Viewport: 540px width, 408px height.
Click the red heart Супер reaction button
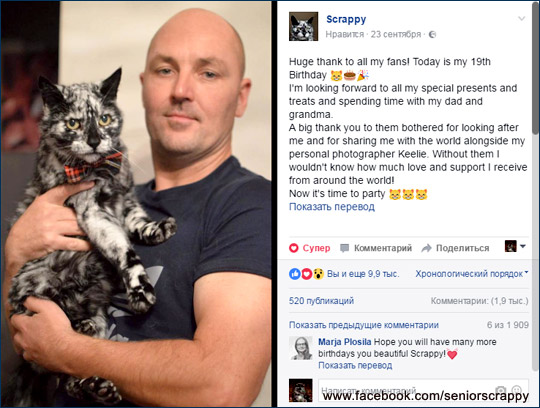[x=309, y=248]
